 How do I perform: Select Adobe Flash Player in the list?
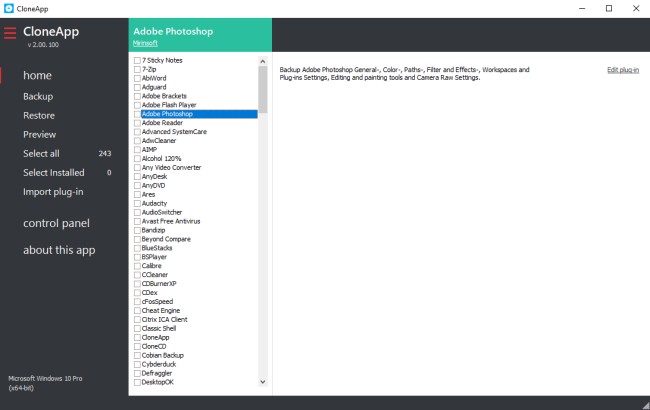[x=169, y=105]
